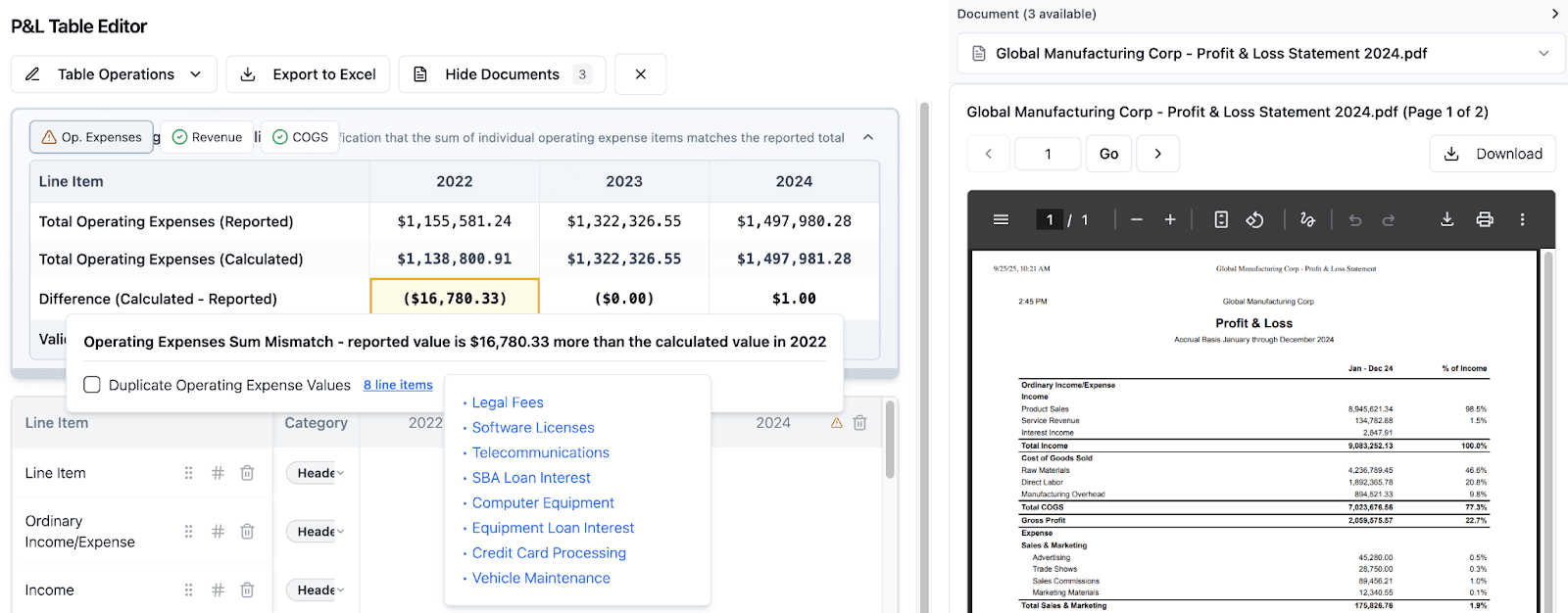The width and height of the screenshot is (1568, 613).
Task: Click drag handle on 'Line Item' row
Action: 188,473
